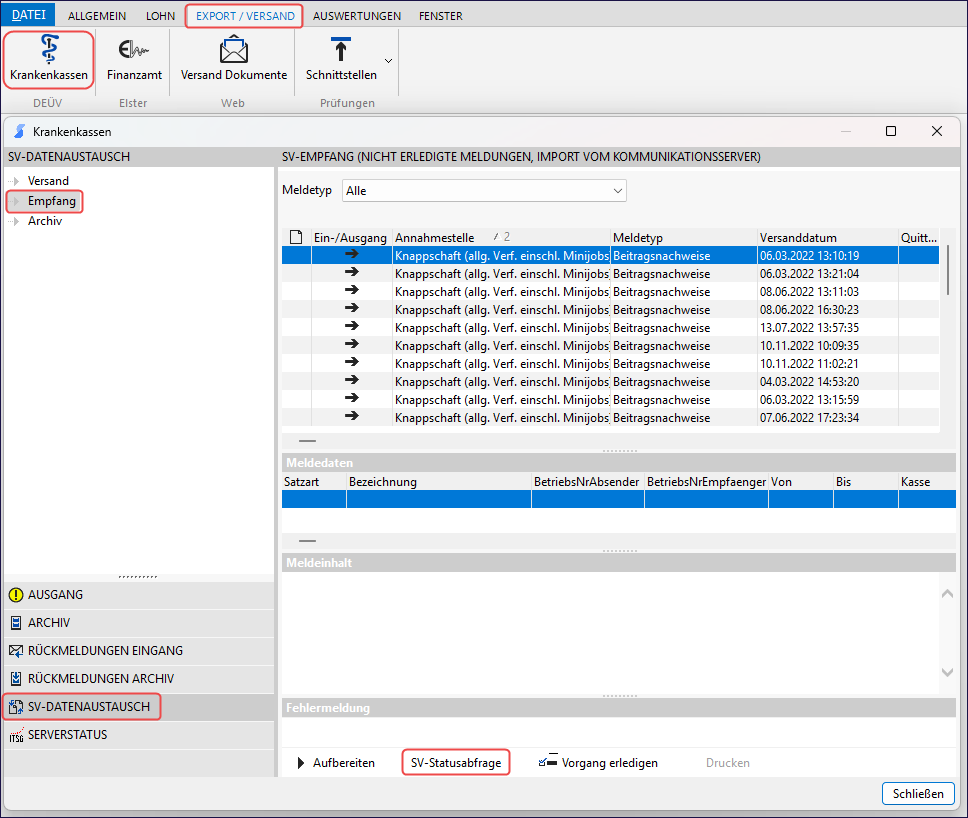Select the RÜCKMELDUNGEN ARCHIV section
Screen dimensions: 968x818
click(101, 679)
